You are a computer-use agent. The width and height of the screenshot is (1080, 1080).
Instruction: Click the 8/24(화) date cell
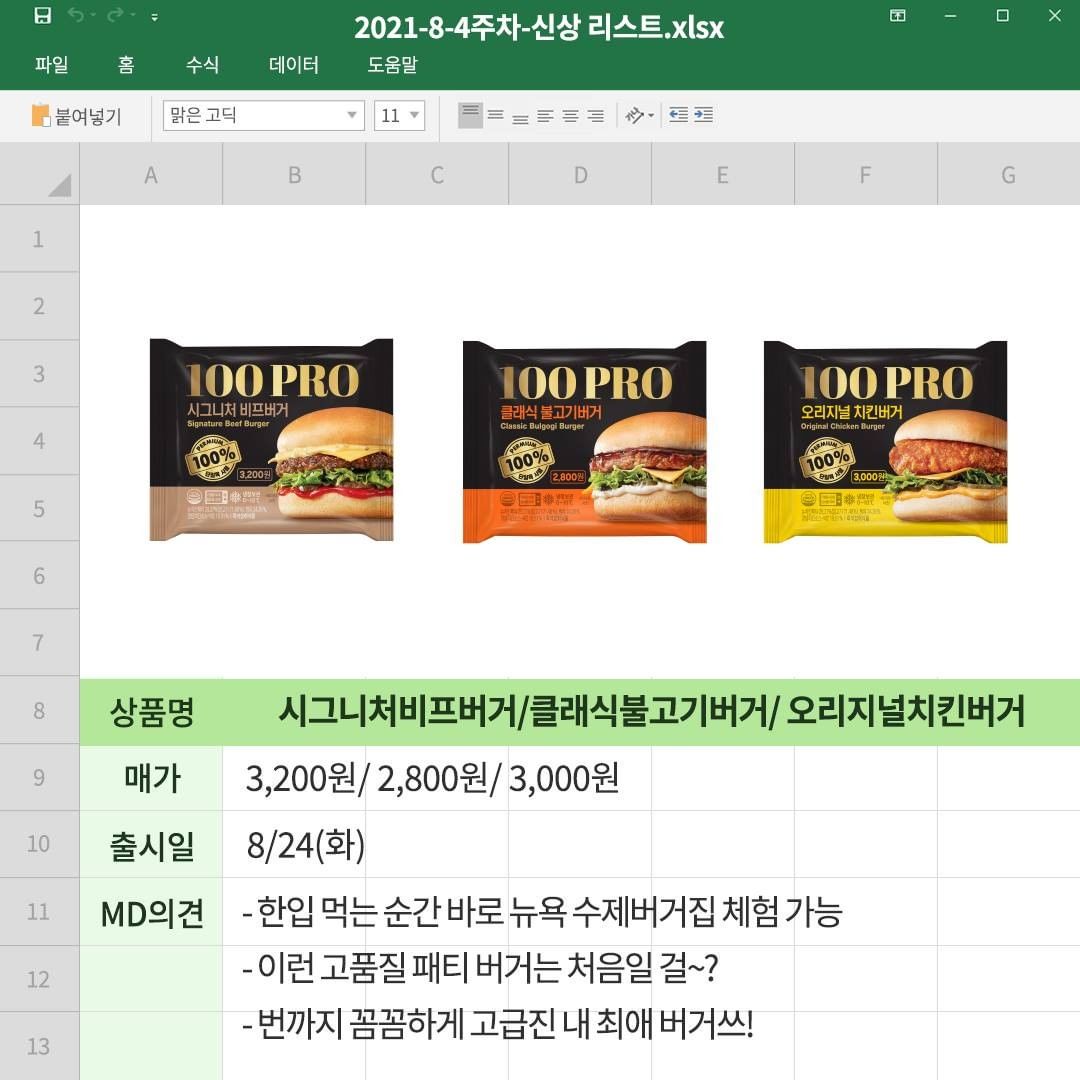point(306,845)
